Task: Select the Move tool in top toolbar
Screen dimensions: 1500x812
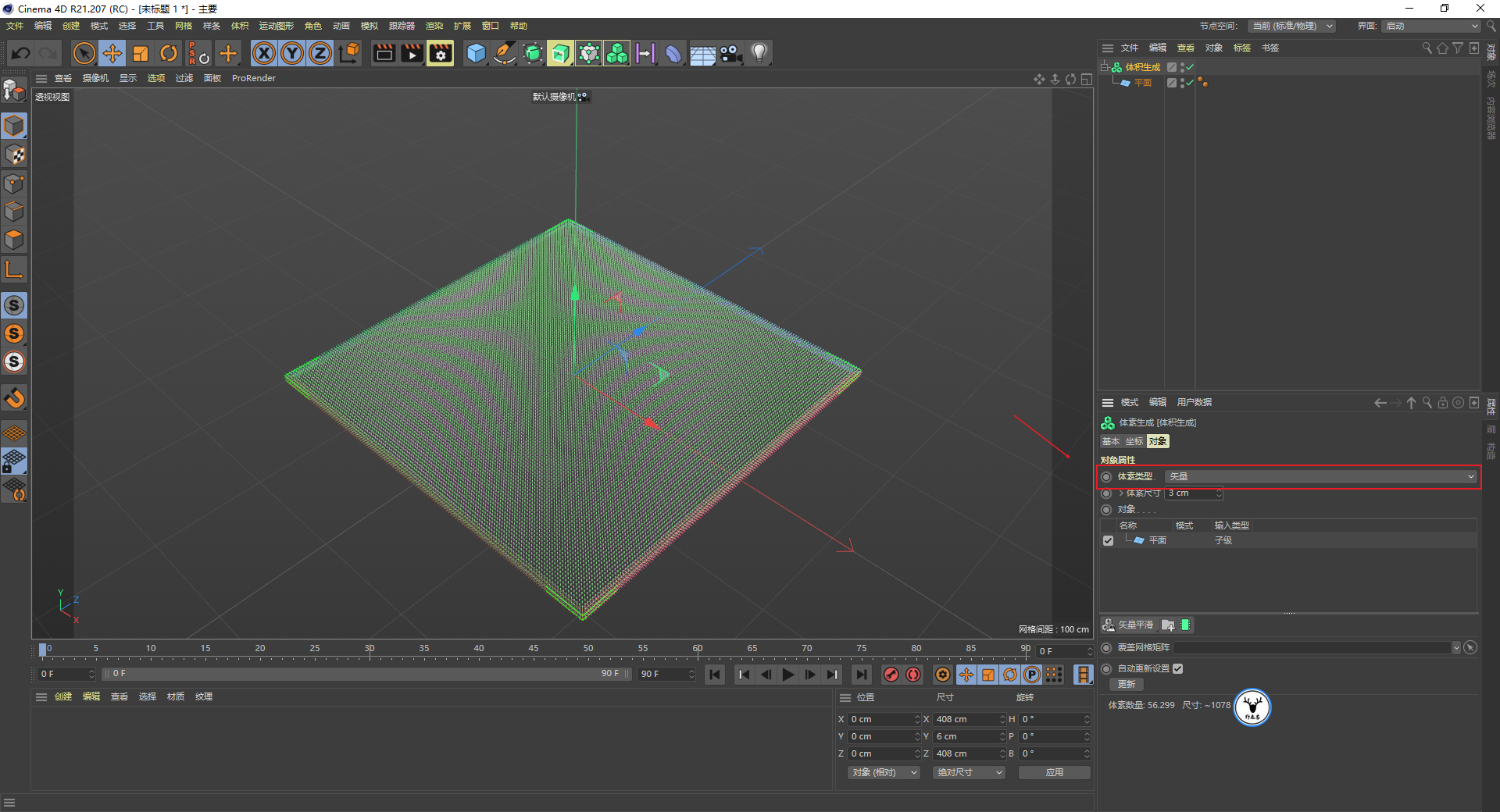Action: (x=112, y=54)
